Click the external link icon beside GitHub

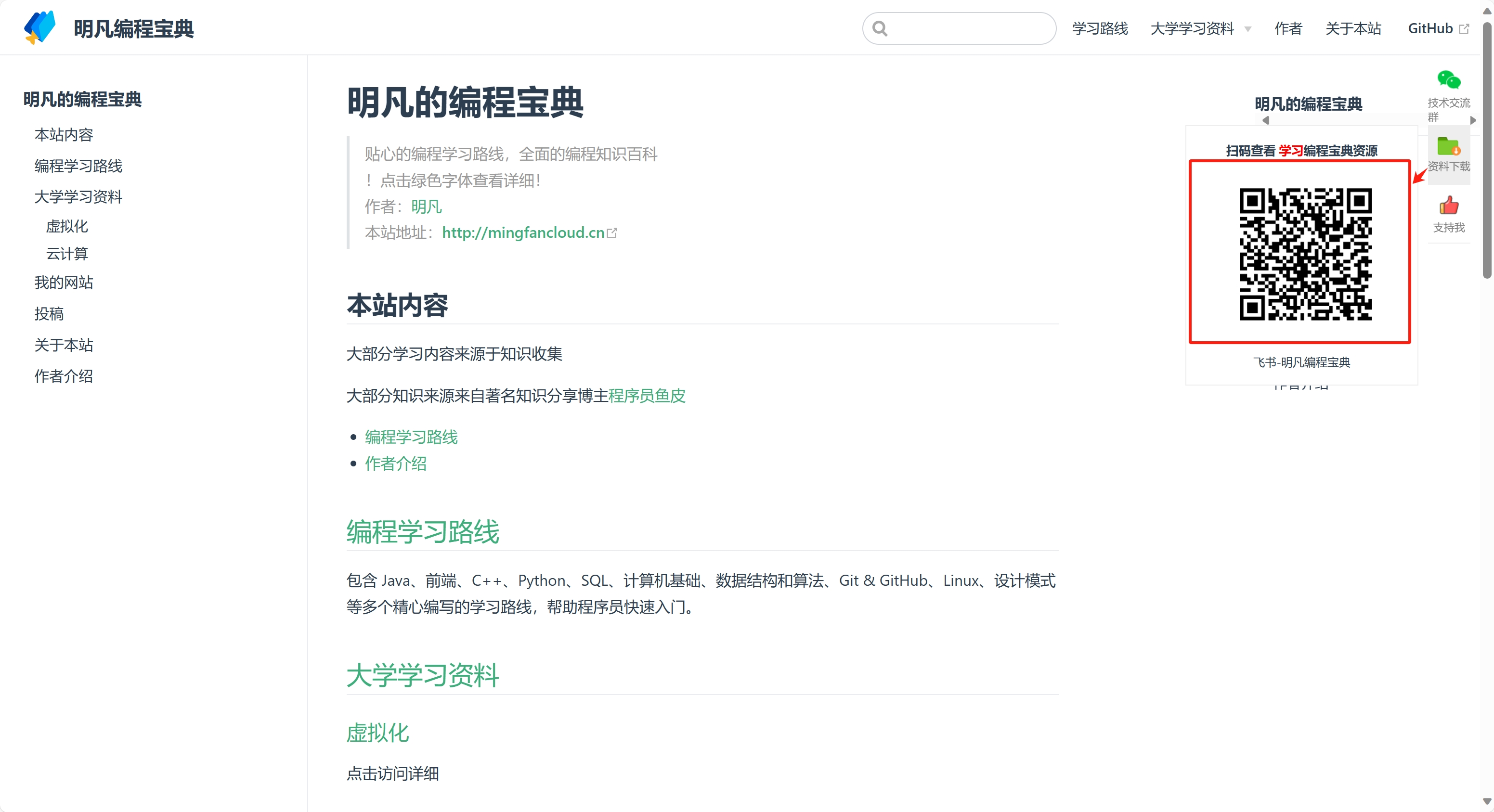tap(1464, 29)
